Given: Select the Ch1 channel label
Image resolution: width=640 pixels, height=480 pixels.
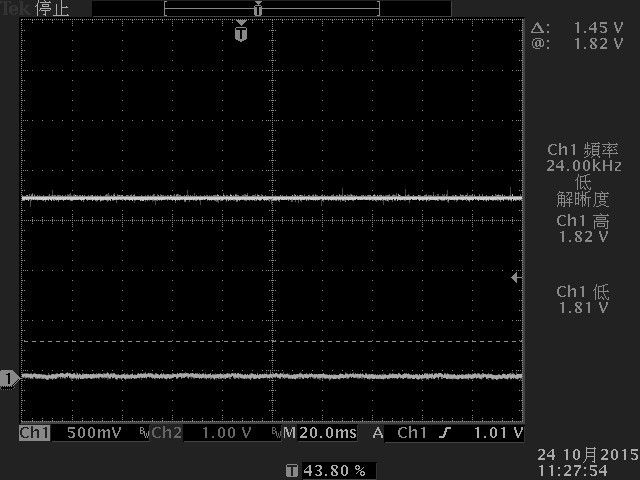Looking at the screenshot, I should [35, 433].
